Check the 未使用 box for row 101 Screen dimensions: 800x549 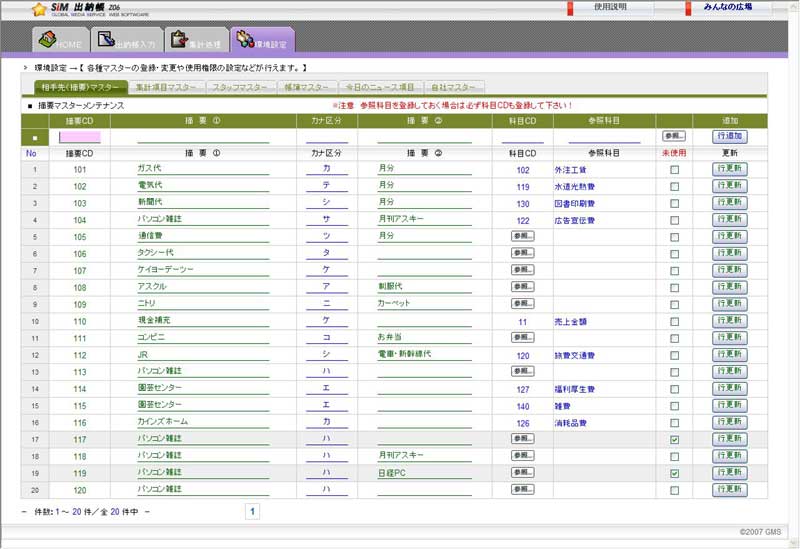click(x=673, y=170)
